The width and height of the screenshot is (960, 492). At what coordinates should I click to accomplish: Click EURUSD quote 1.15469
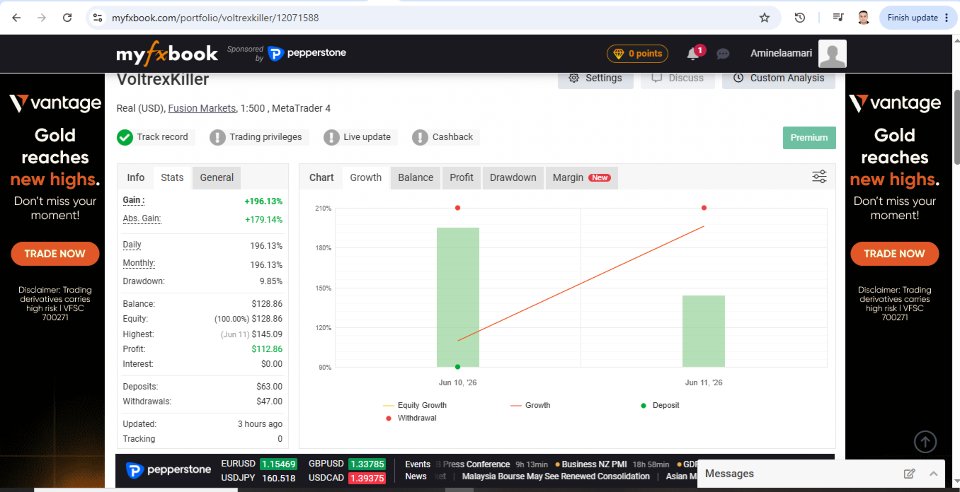point(279,464)
